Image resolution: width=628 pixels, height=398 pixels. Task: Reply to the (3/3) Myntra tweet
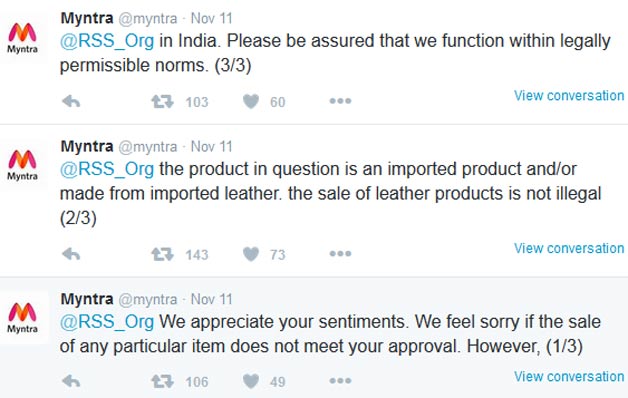click(71, 101)
